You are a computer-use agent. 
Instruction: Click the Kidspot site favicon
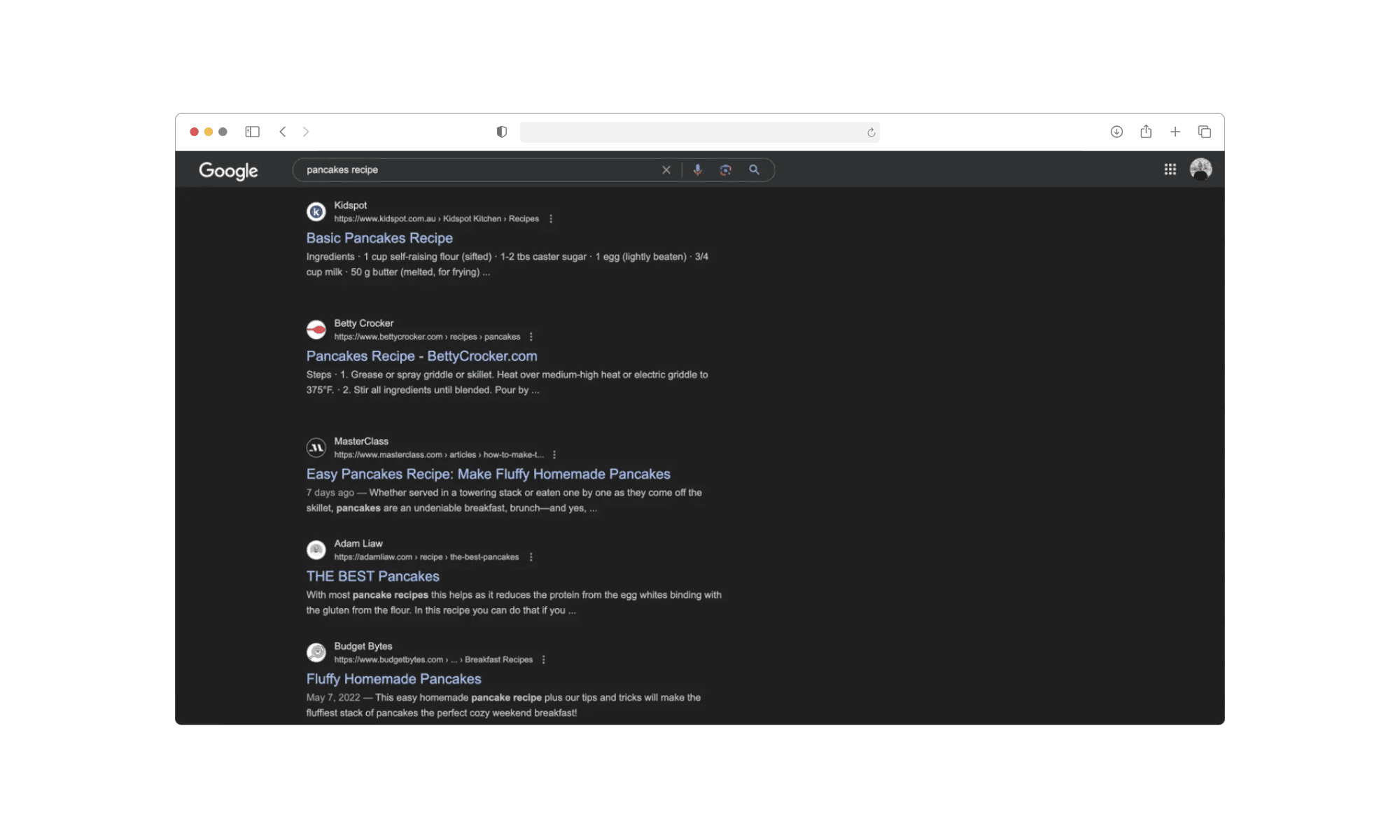tap(316, 211)
